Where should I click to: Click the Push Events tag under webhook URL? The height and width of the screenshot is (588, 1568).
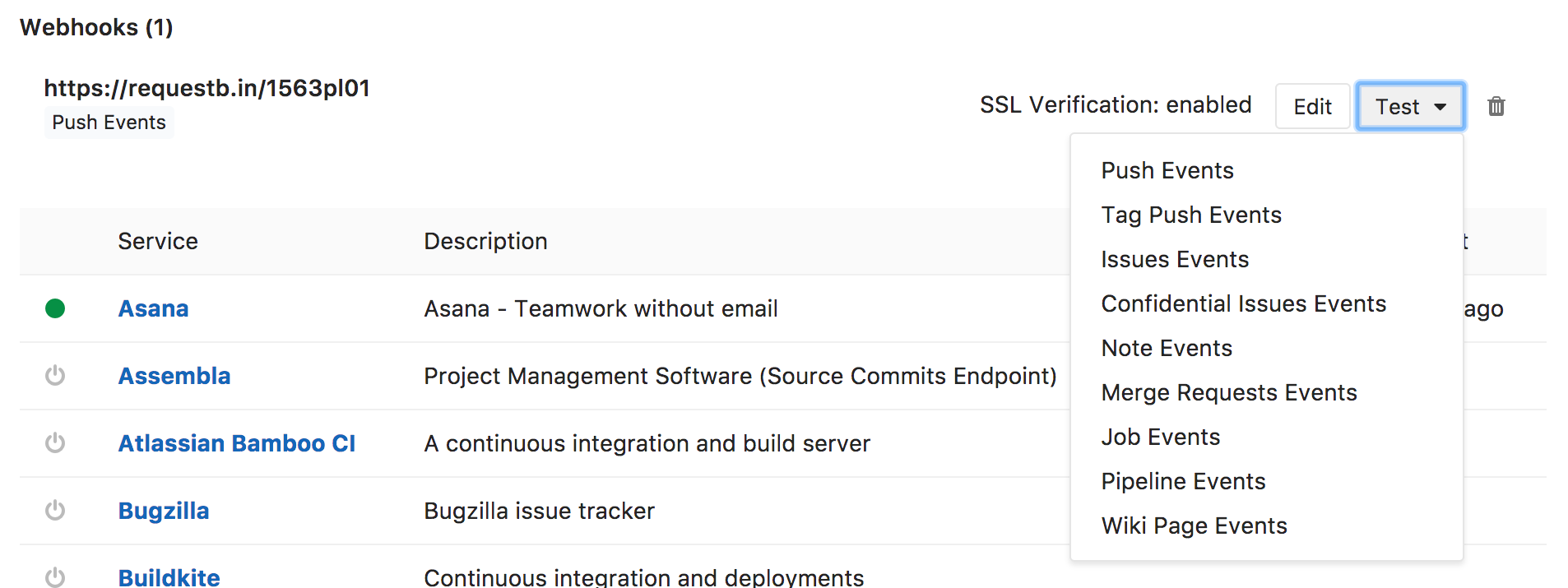[x=109, y=123]
